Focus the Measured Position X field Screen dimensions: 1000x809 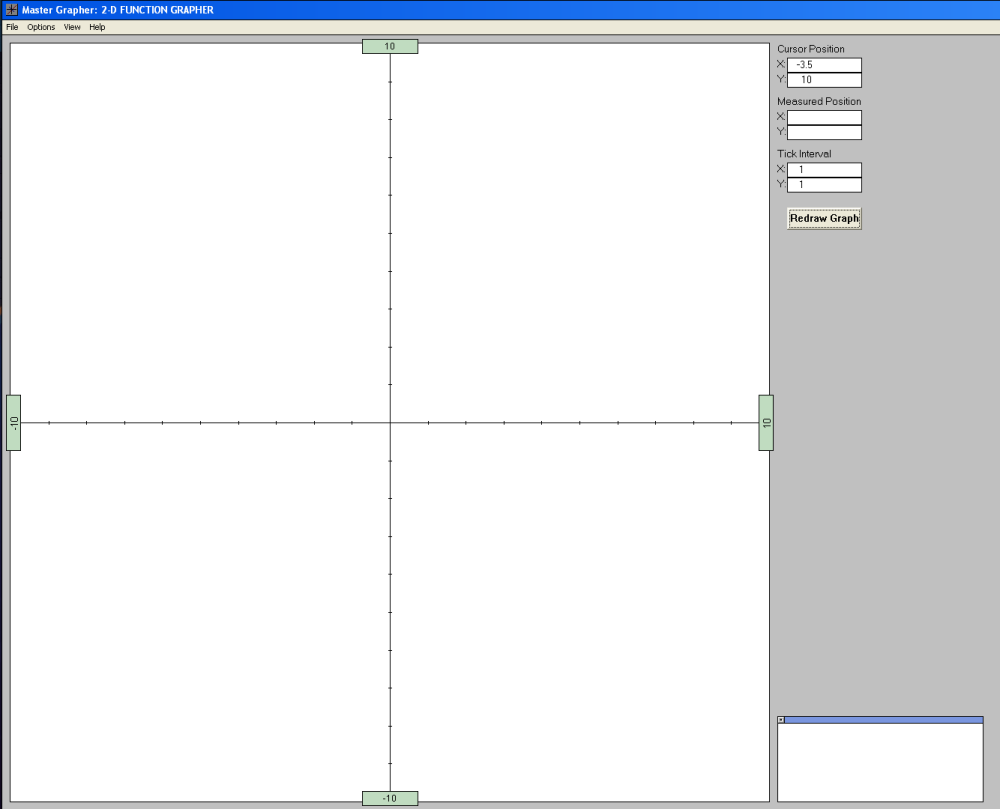[x=824, y=117]
